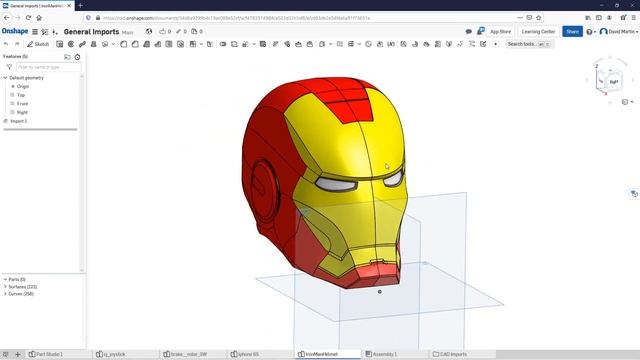
Task: Click the feature list rollback bar
Action: pos(40,129)
